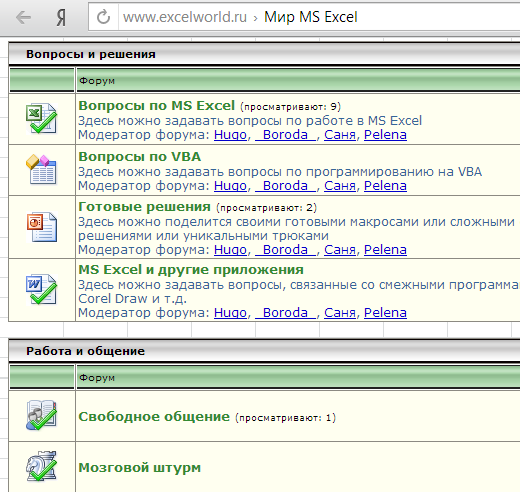Open moderator _Boroda_ in Вопросы по VBA row
This screenshot has width=520, height=492.
[x=285, y=186]
